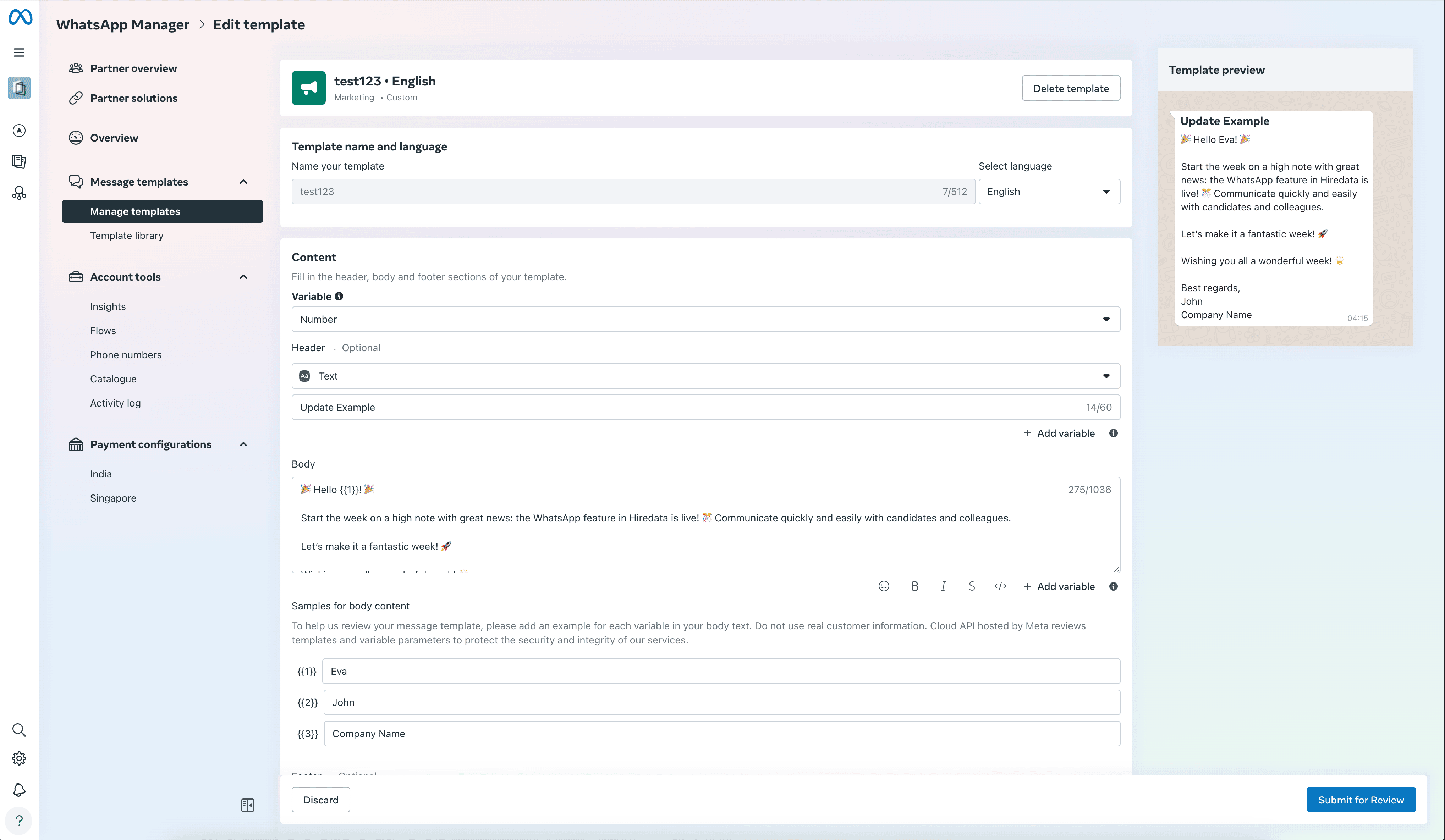Image resolution: width=1445 pixels, height=840 pixels.
Task: Go to Overview page
Action: tap(114, 138)
